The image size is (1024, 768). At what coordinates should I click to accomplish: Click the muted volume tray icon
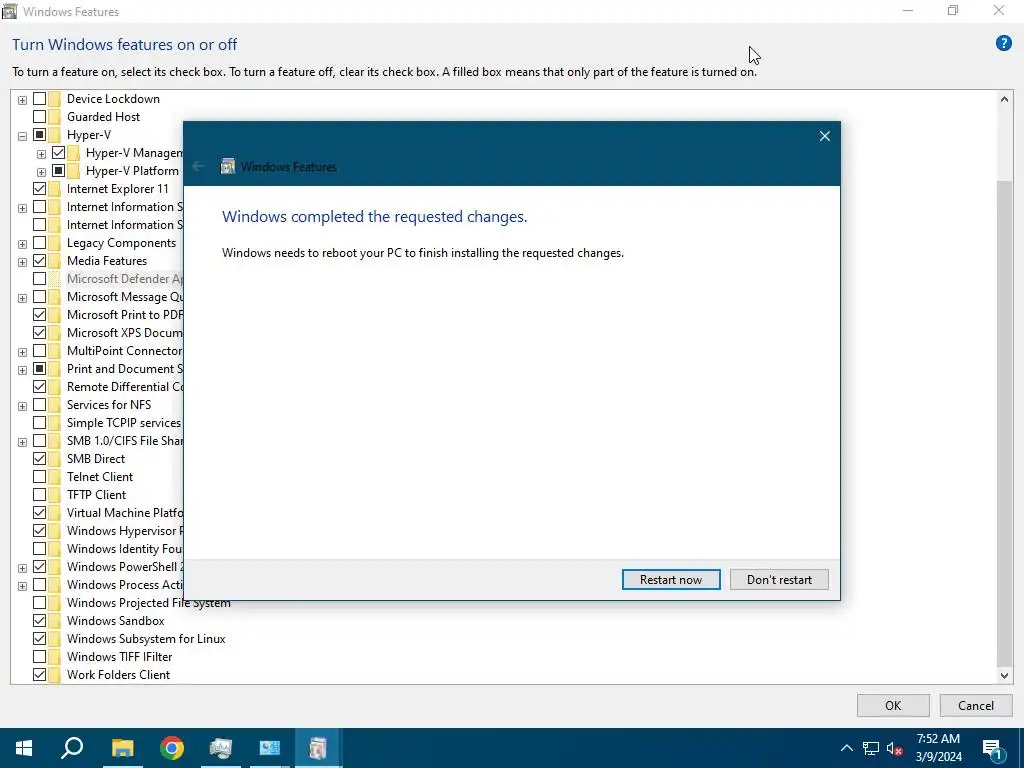(x=894, y=748)
